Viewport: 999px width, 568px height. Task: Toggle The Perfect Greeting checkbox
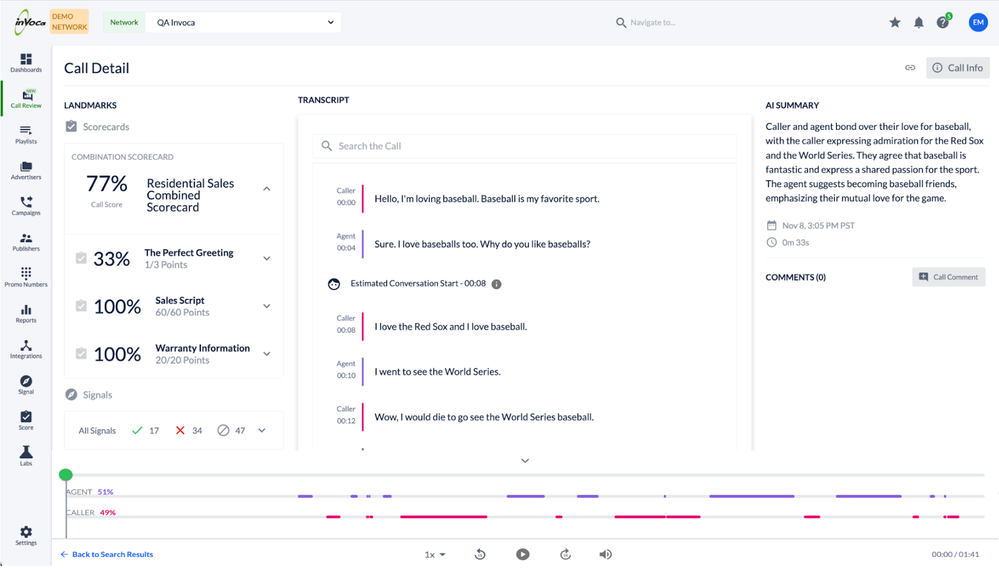pyautogui.click(x=81, y=259)
